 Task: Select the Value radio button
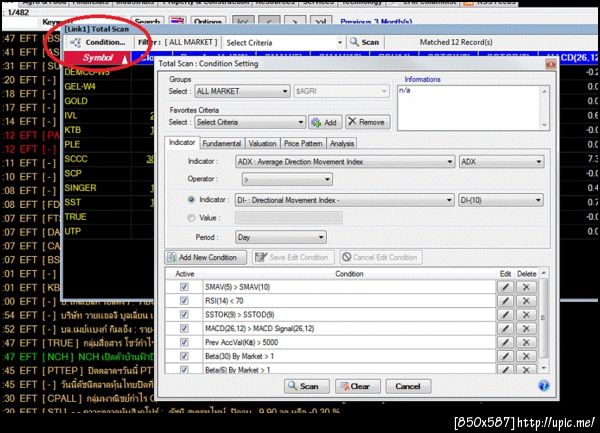tap(191, 218)
